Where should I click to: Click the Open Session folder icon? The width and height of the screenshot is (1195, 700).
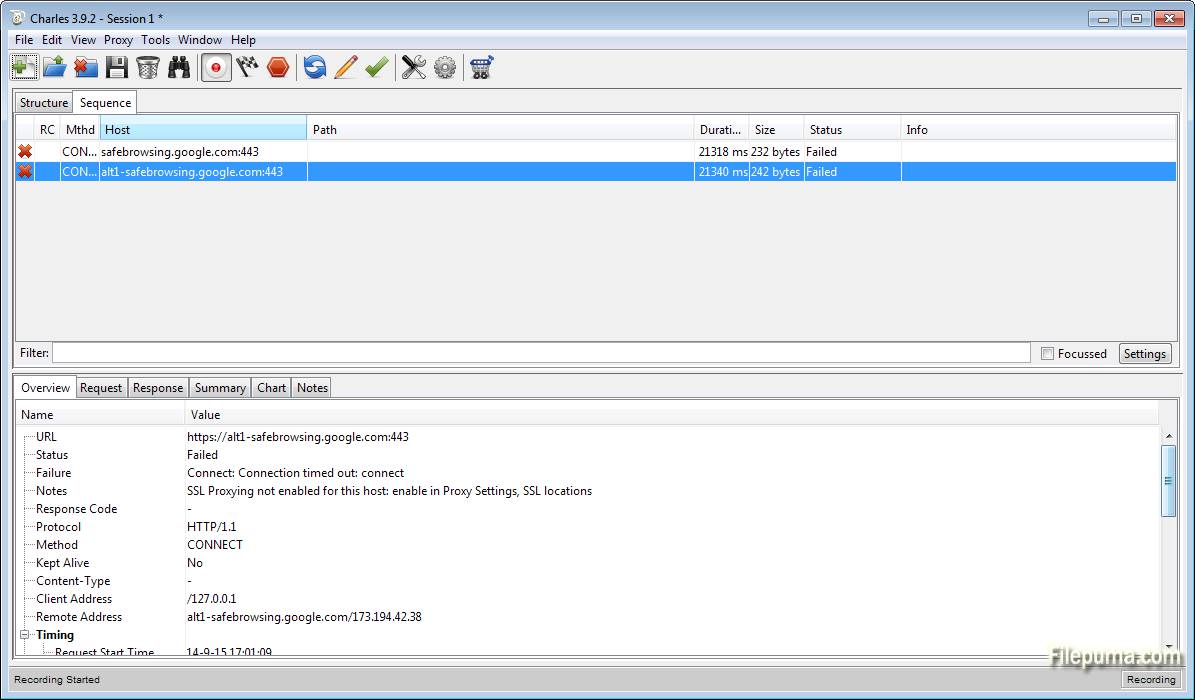point(55,67)
